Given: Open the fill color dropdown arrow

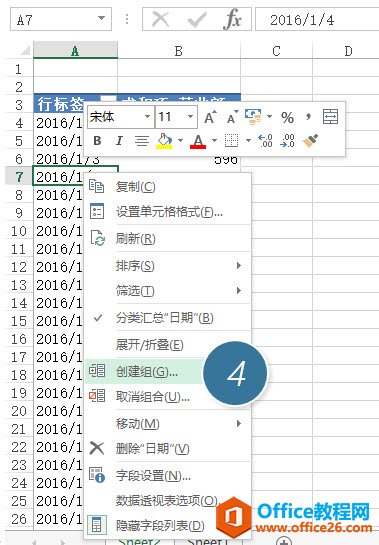Looking at the screenshot, I should pos(180,141).
